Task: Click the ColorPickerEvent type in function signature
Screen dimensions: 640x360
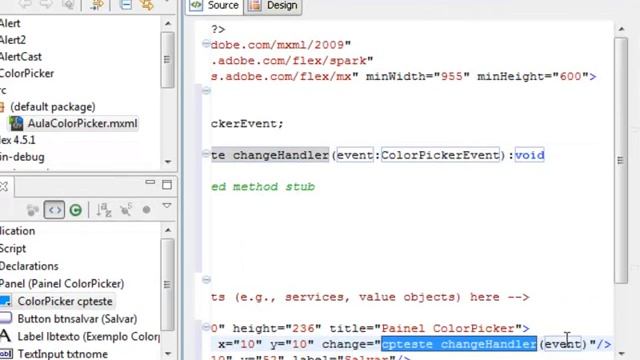Action: point(440,155)
